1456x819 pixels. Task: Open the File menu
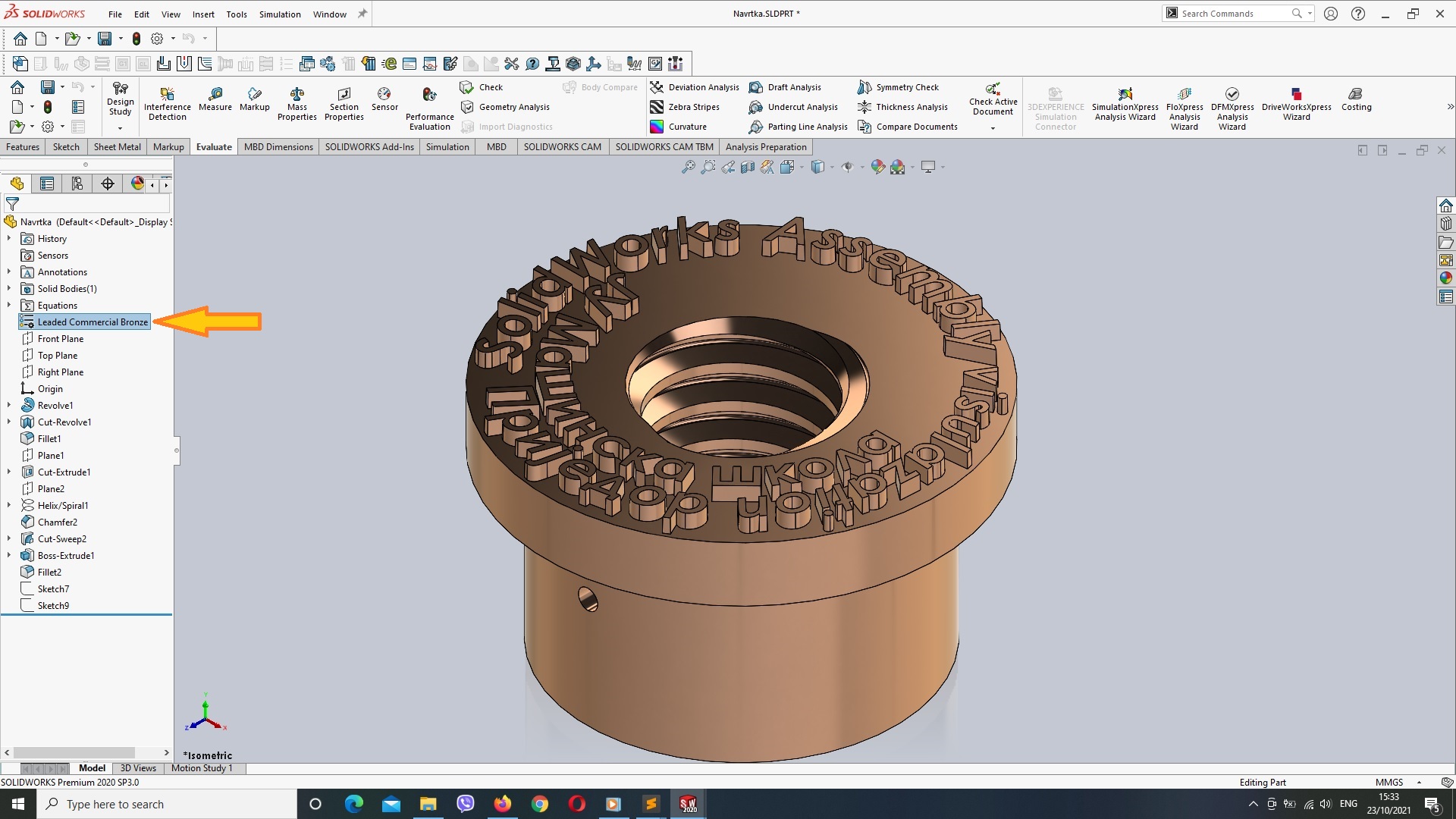[x=115, y=14]
